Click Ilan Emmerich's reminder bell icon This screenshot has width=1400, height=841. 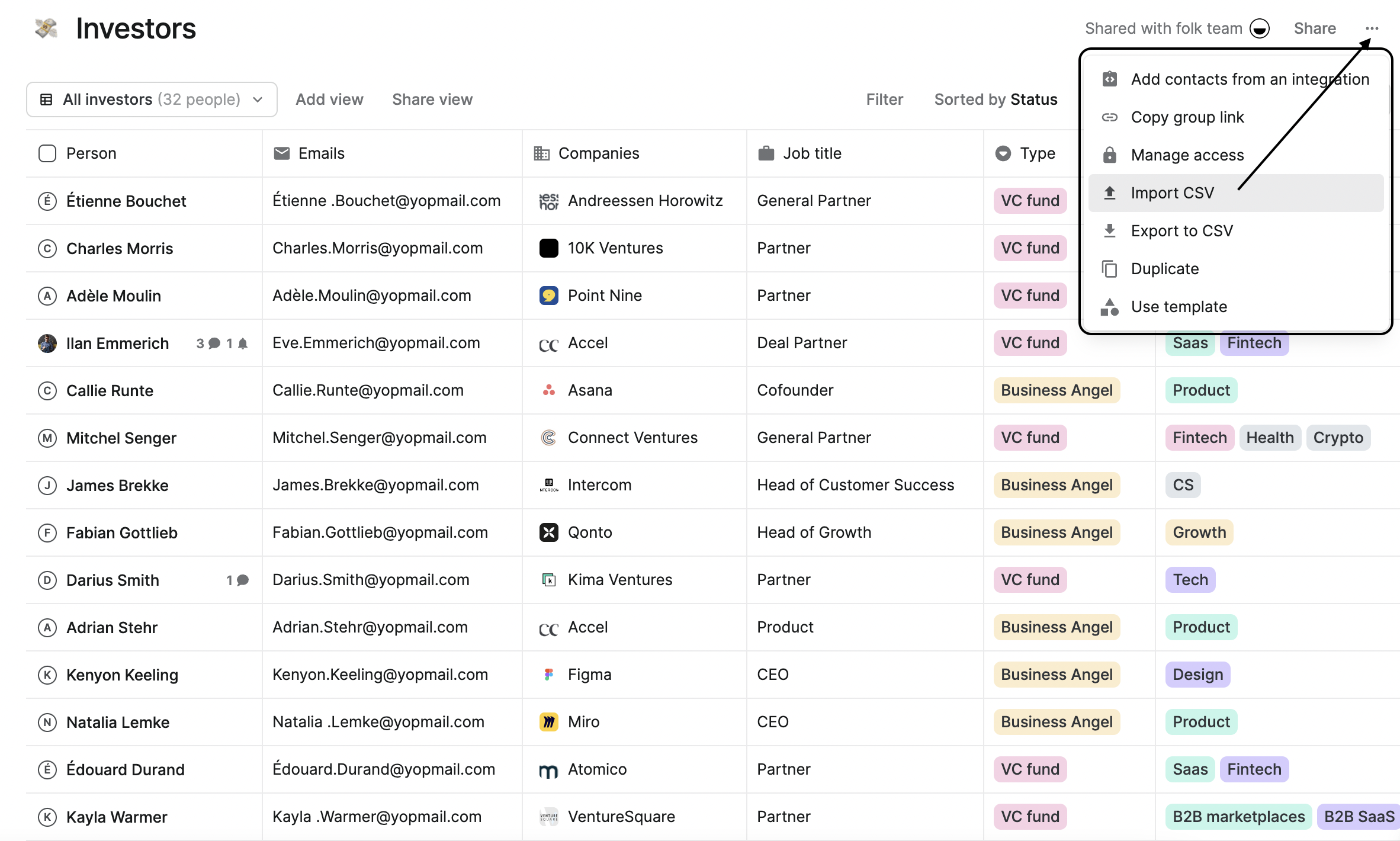242,344
